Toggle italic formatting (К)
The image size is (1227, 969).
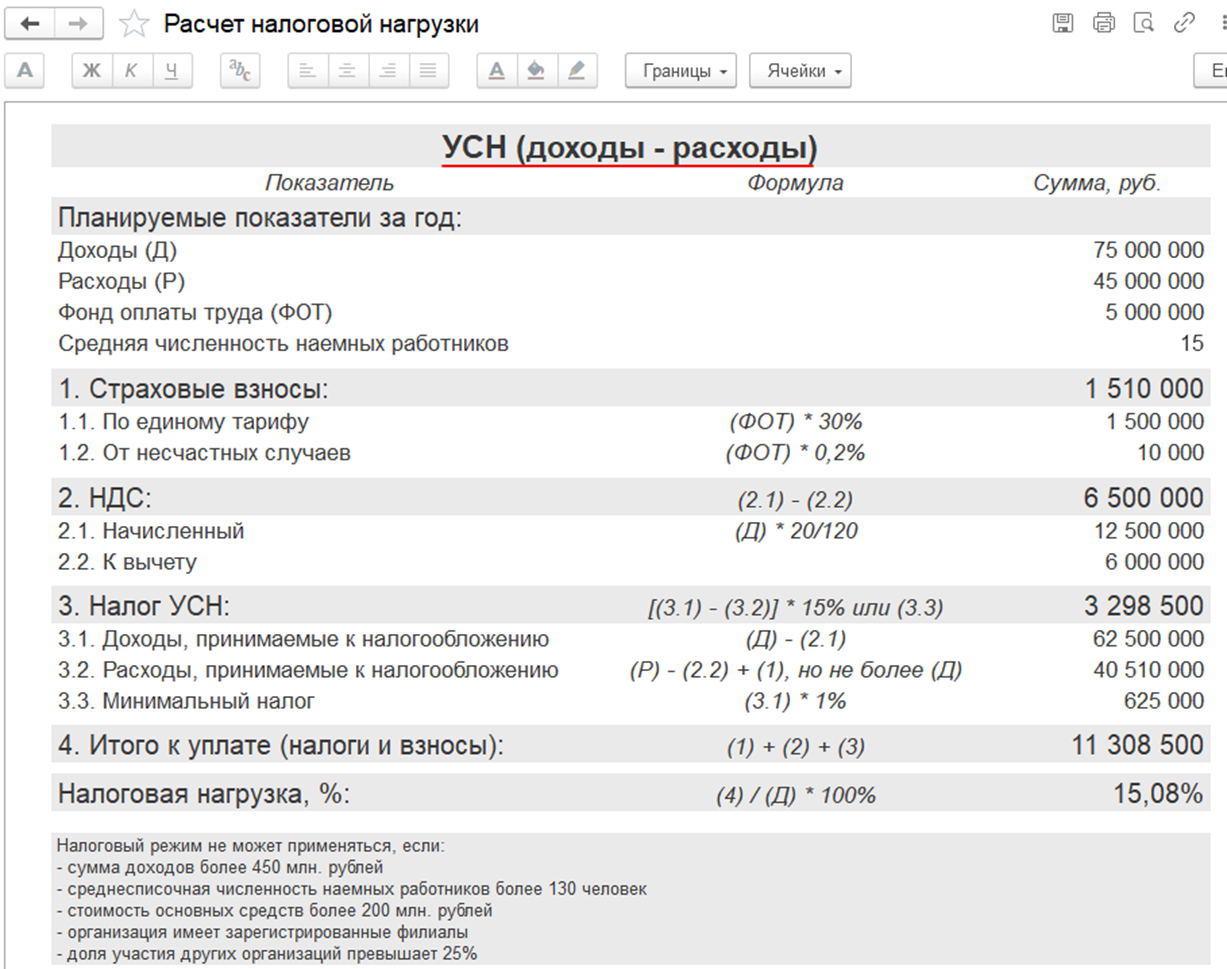(131, 71)
